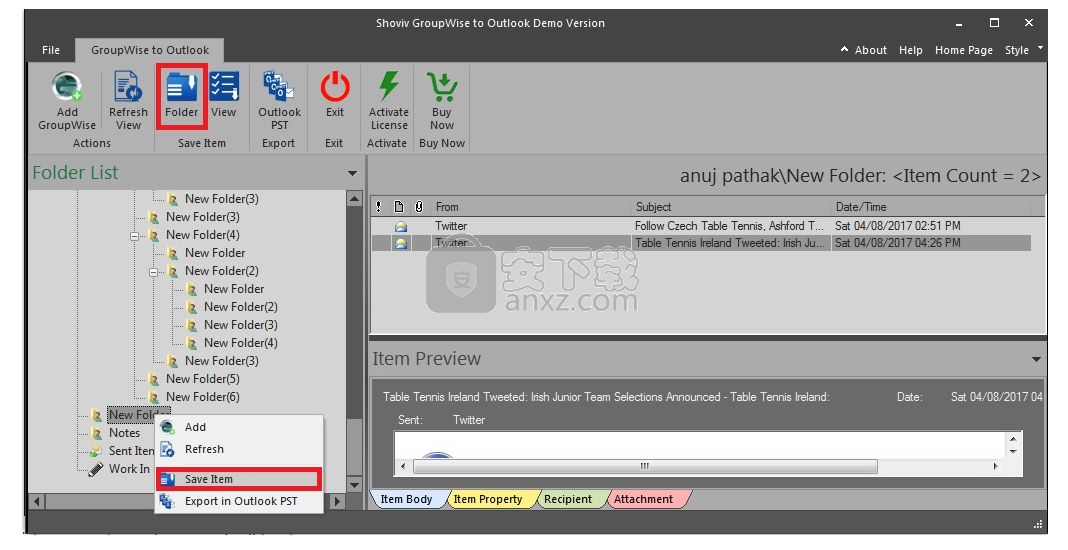Switch to the Recipient tab

[x=568, y=500]
